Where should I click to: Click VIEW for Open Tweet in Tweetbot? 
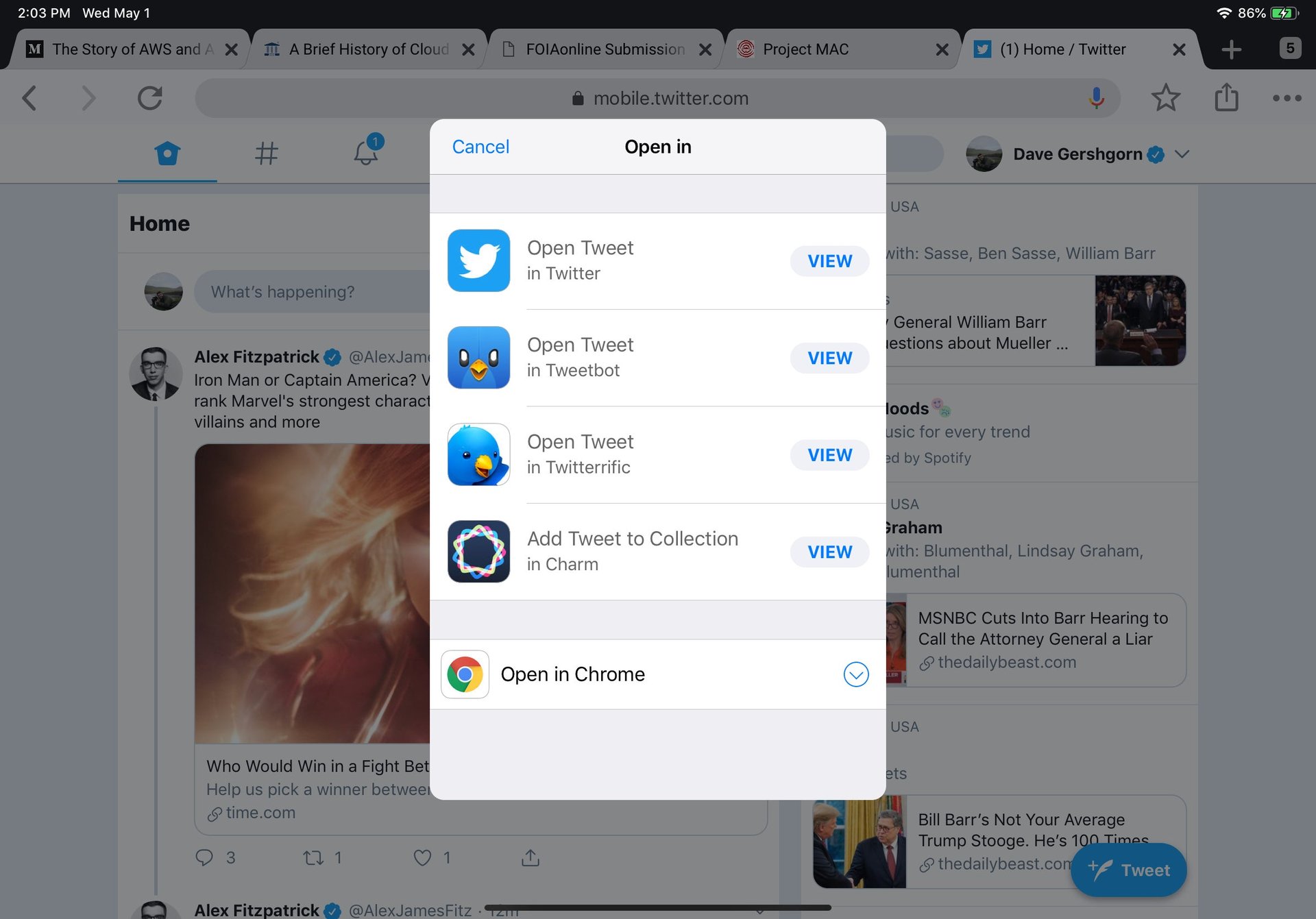click(x=829, y=358)
